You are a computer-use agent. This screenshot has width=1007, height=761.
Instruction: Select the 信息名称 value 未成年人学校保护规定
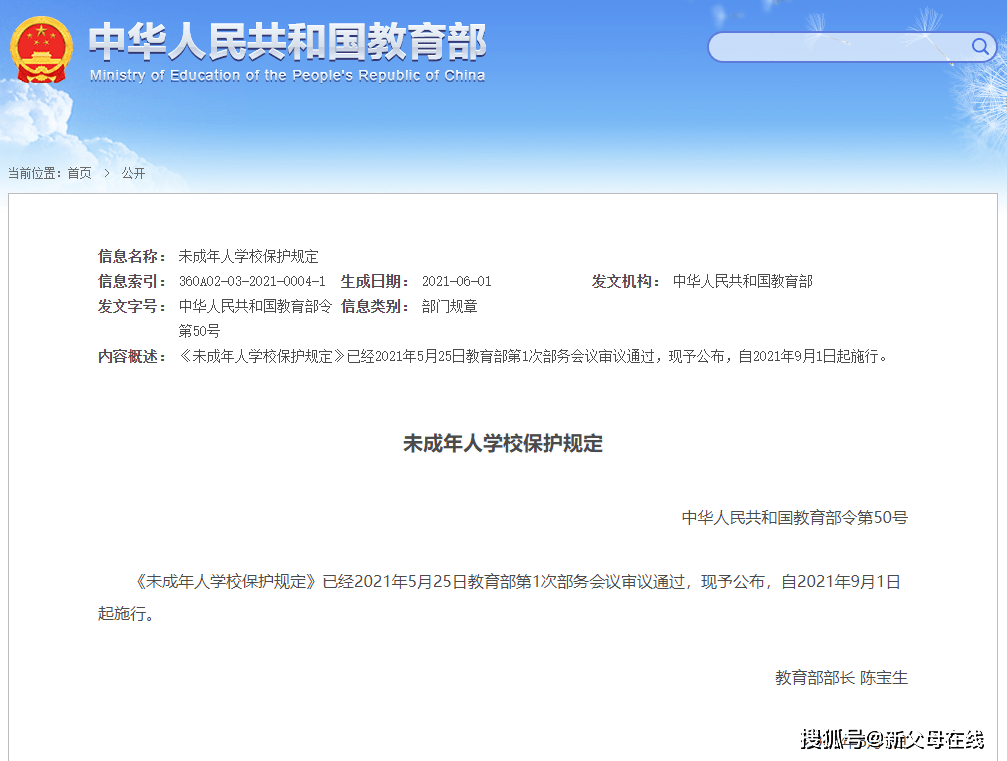point(249,257)
